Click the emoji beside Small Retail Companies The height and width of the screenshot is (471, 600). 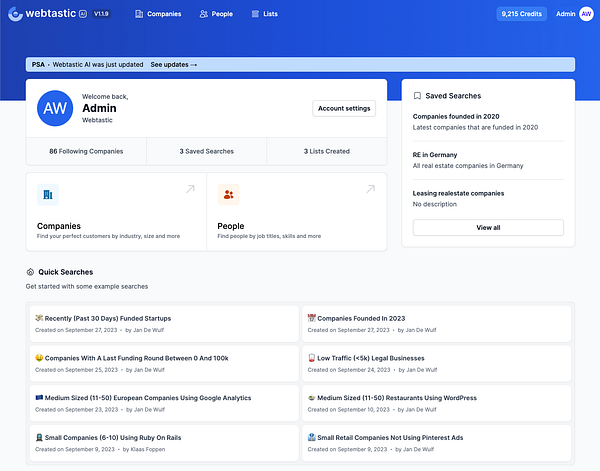tap(311, 437)
